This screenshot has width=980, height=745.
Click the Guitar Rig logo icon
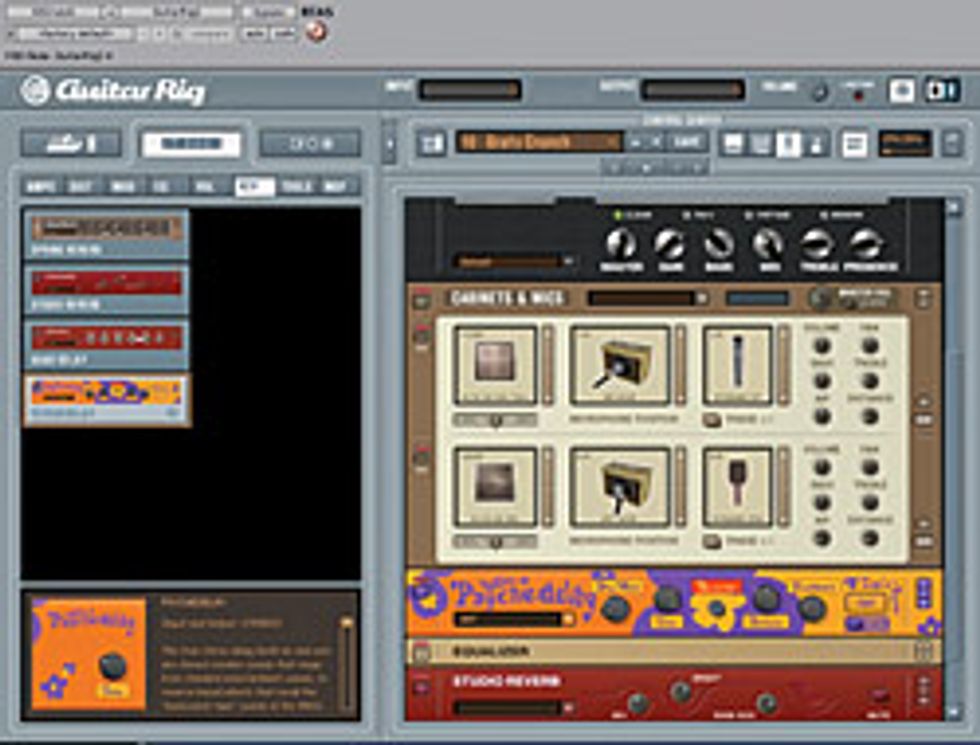[36, 91]
